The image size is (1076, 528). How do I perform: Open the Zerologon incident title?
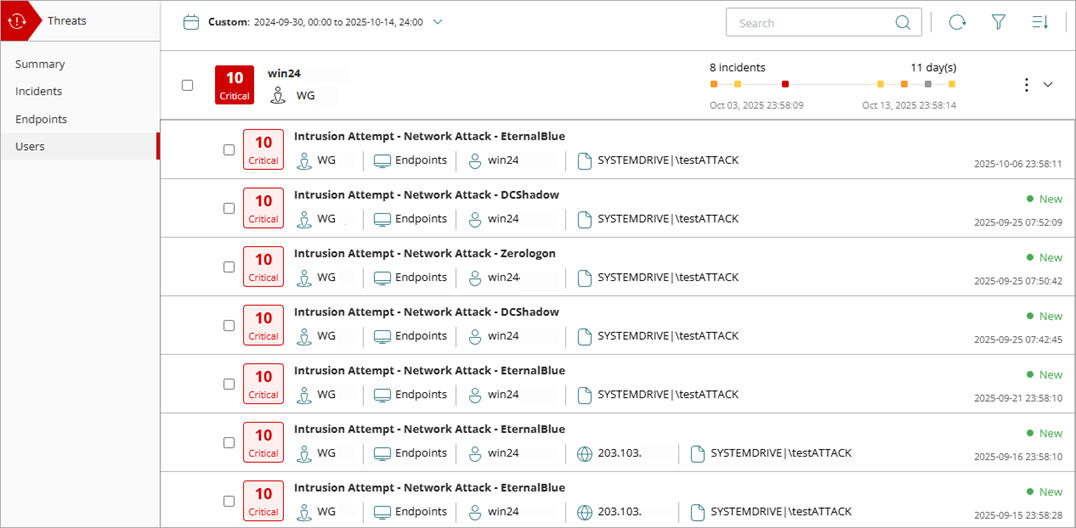tap(425, 253)
